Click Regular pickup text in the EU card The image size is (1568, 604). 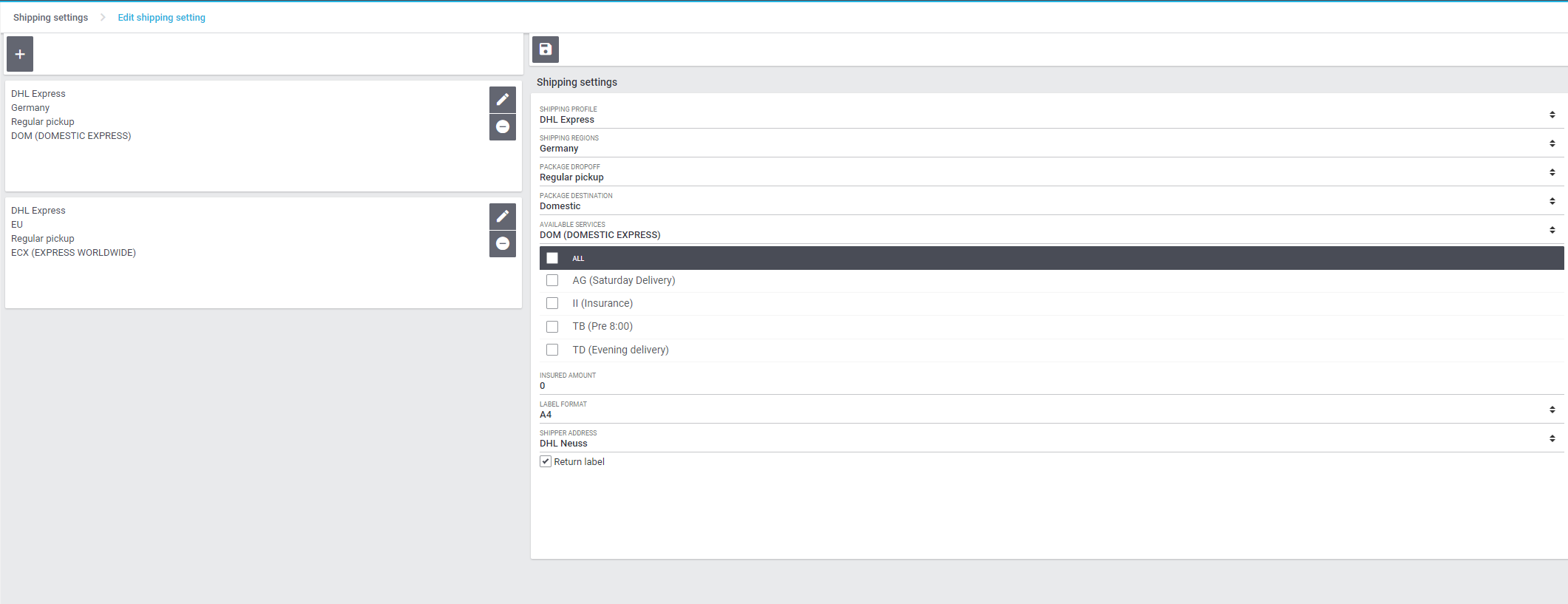point(43,239)
